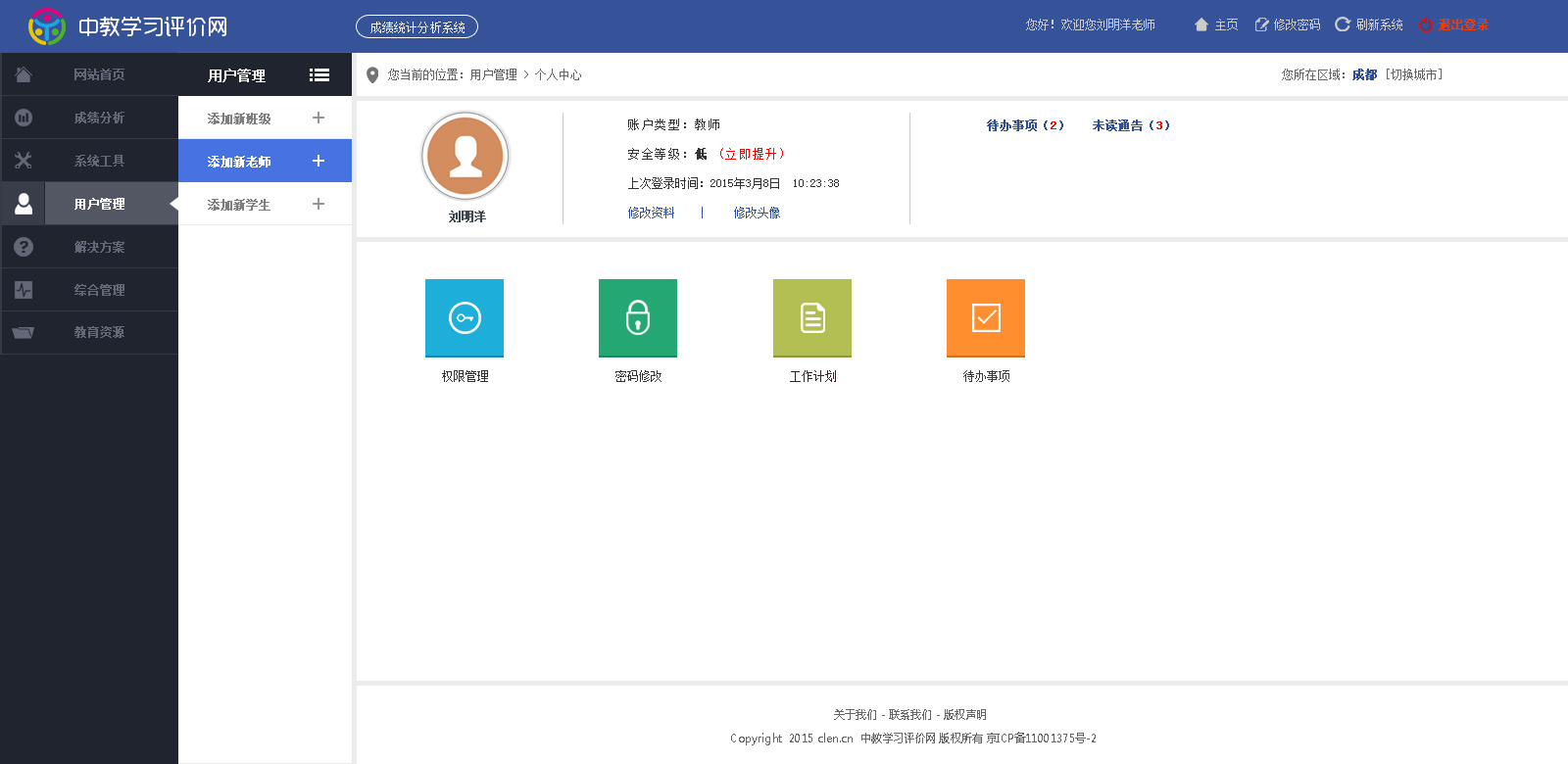The image size is (1568, 764).
Task: Click the 权限管理 label under tile
Action: pyautogui.click(x=465, y=376)
